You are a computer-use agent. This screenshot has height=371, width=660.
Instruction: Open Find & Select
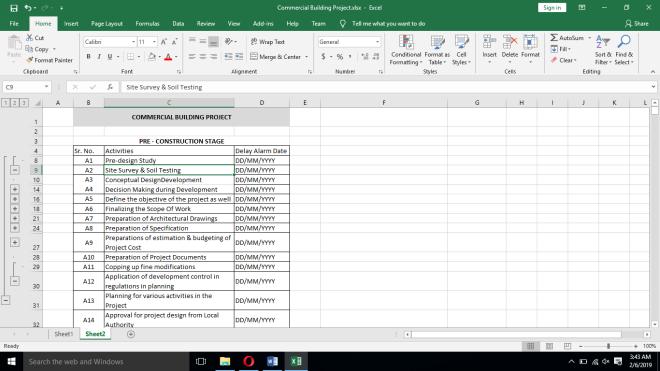pyautogui.click(x=624, y=50)
